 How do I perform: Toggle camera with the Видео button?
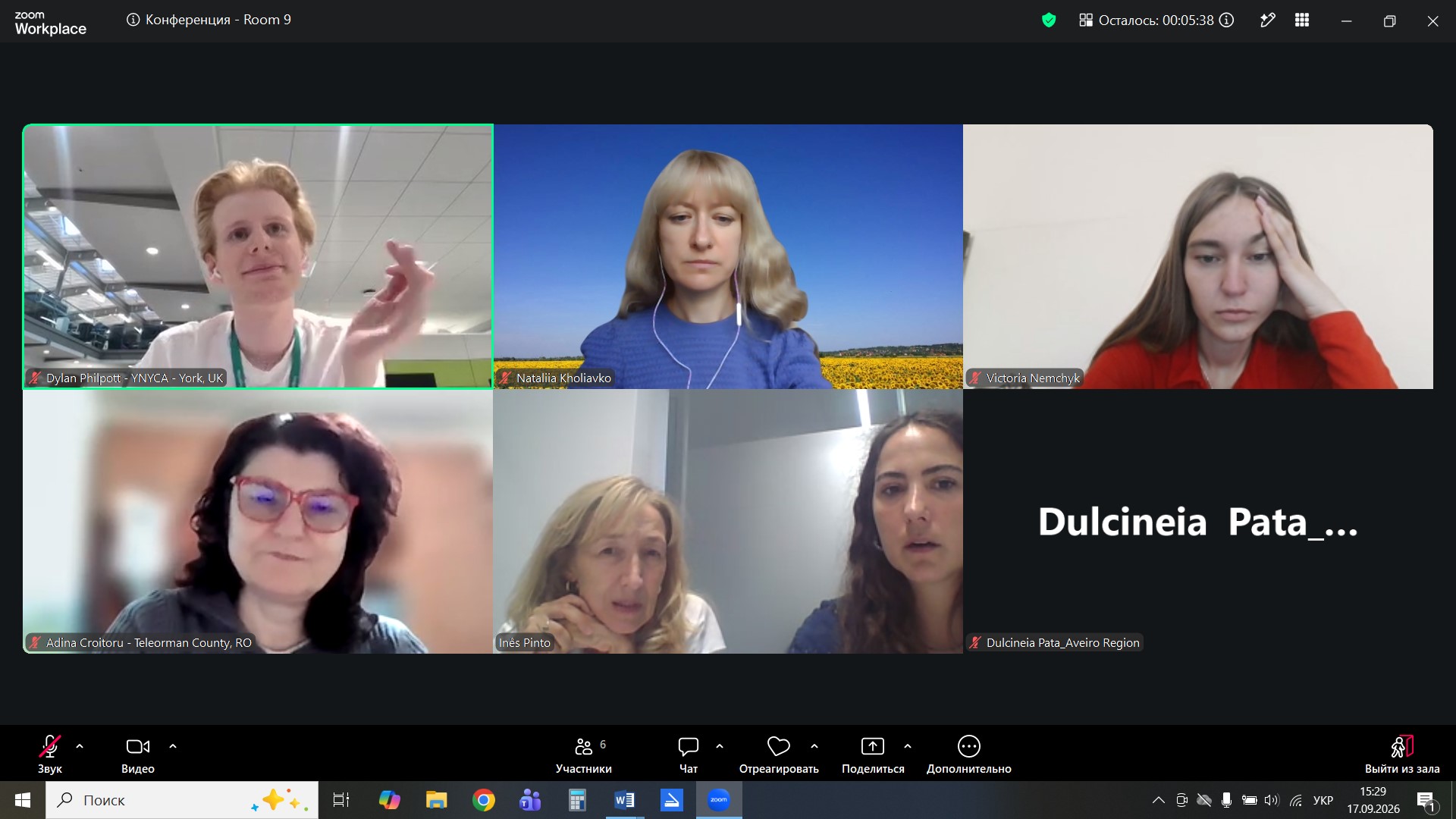138,754
